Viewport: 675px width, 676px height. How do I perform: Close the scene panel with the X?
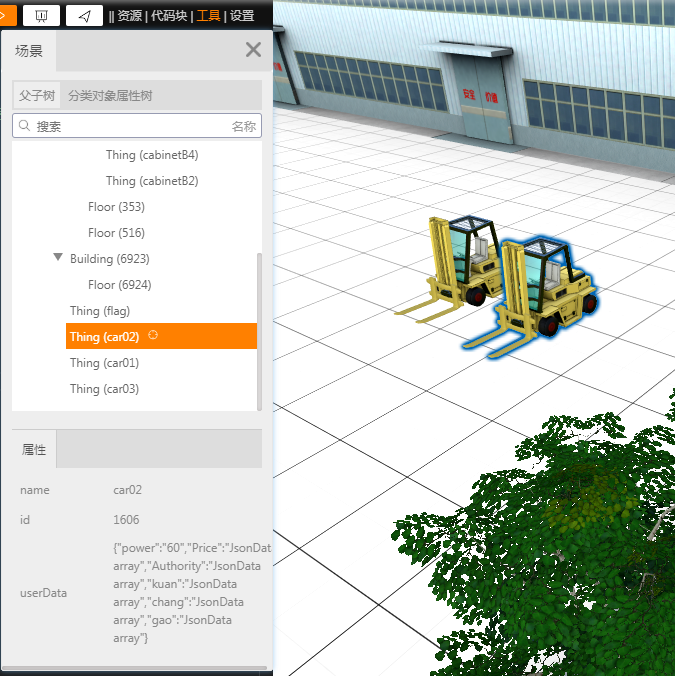[253, 50]
